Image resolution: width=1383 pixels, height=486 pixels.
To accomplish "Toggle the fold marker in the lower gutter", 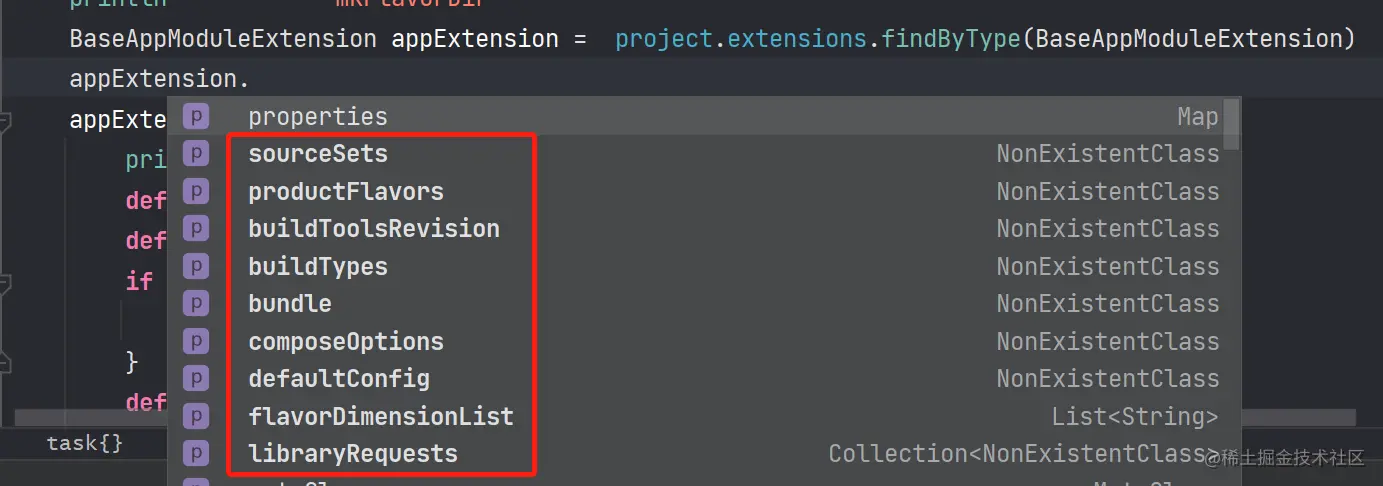I will pos(5,356).
